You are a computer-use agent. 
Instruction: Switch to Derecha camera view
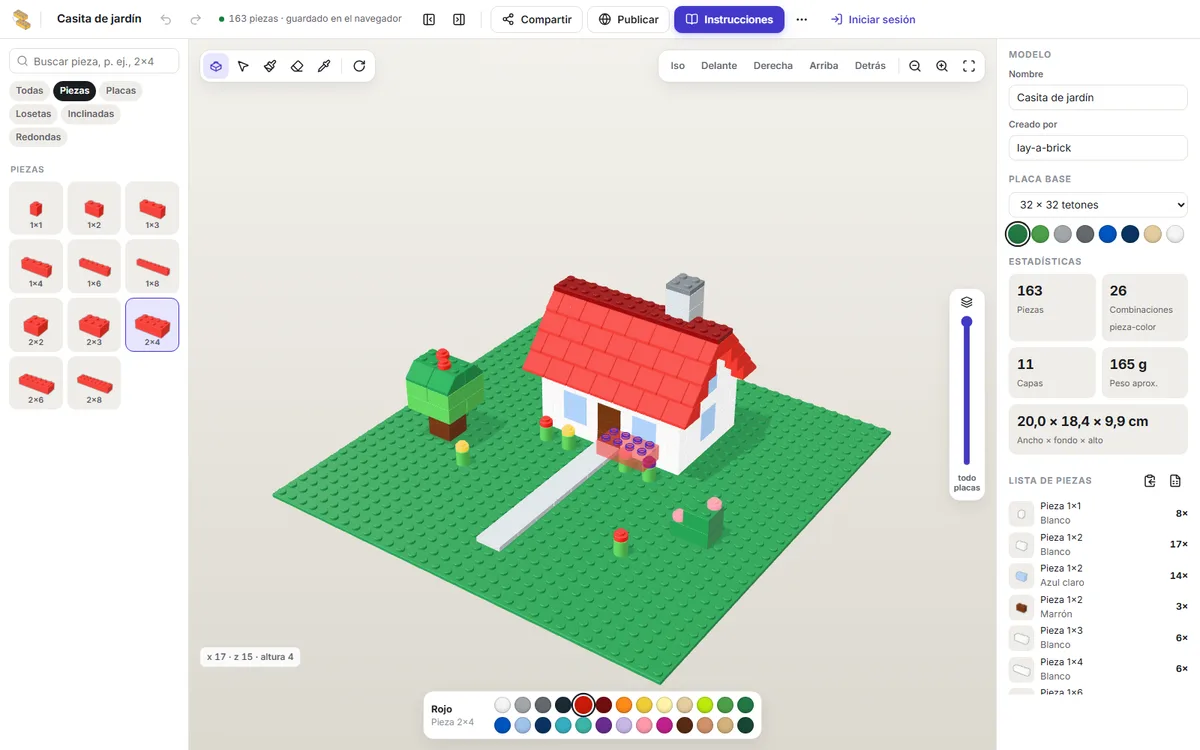(773, 66)
